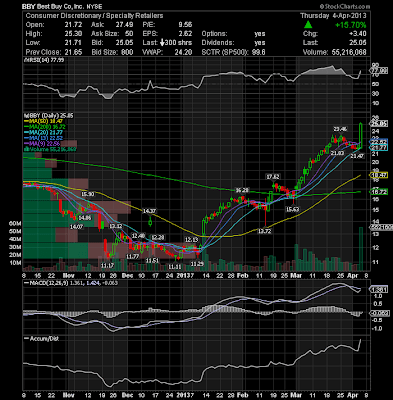Click the VWAP value 24.20
Screen dimensions: 393x400
pyautogui.click(x=183, y=52)
